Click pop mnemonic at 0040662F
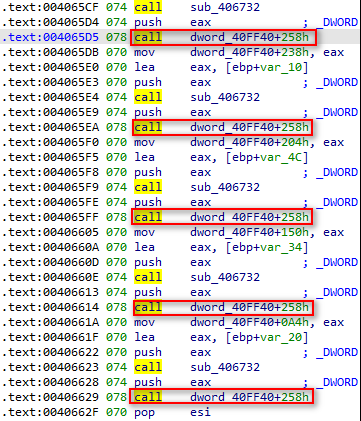This screenshot has height=421, width=361. tap(145, 413)
